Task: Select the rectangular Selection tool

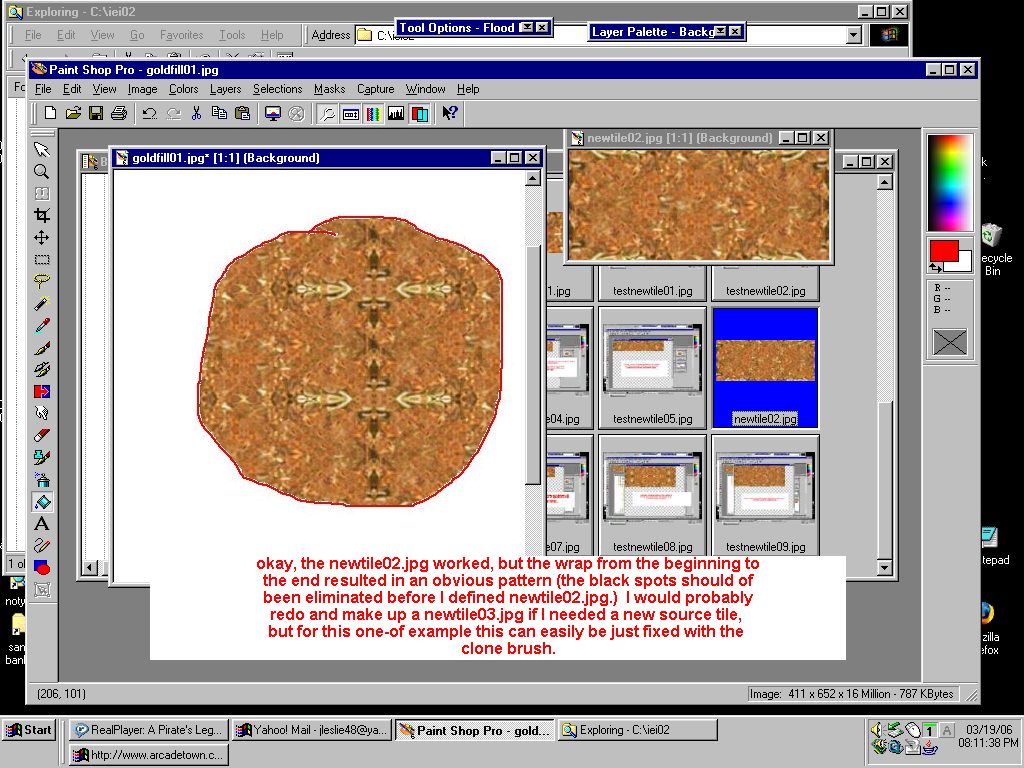Action: click(x=42, y=260)
